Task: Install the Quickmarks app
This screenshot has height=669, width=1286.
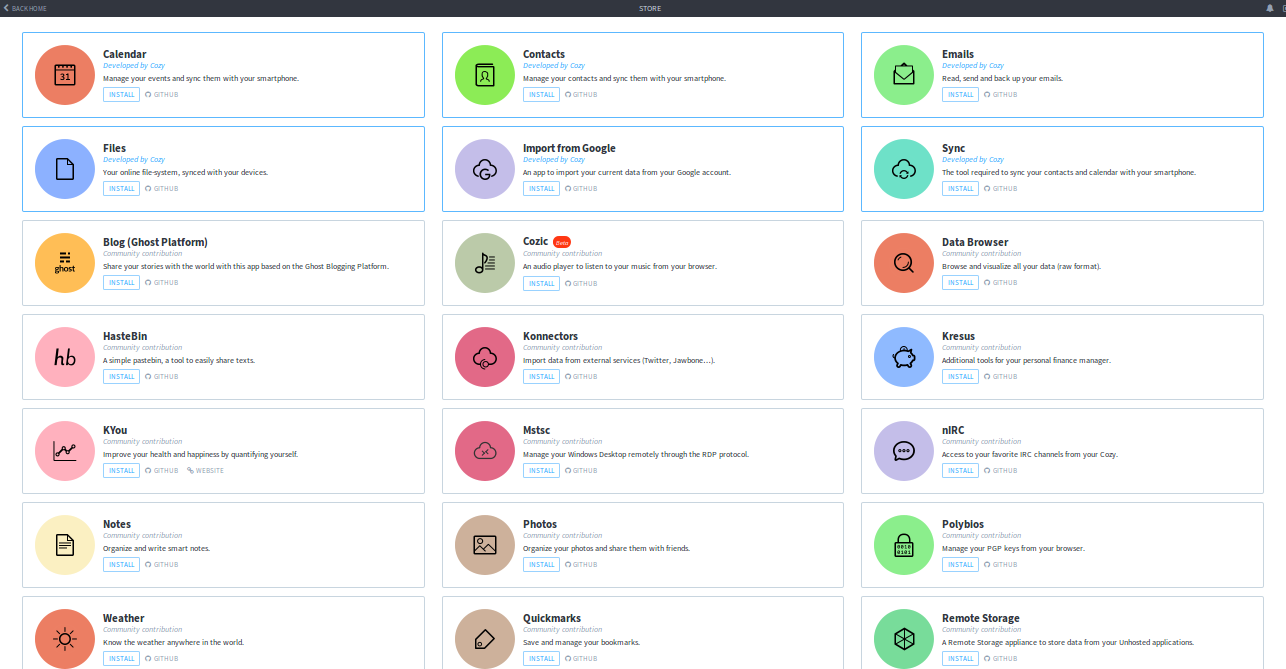Action: pyautogui.click(x=542, y=659)
